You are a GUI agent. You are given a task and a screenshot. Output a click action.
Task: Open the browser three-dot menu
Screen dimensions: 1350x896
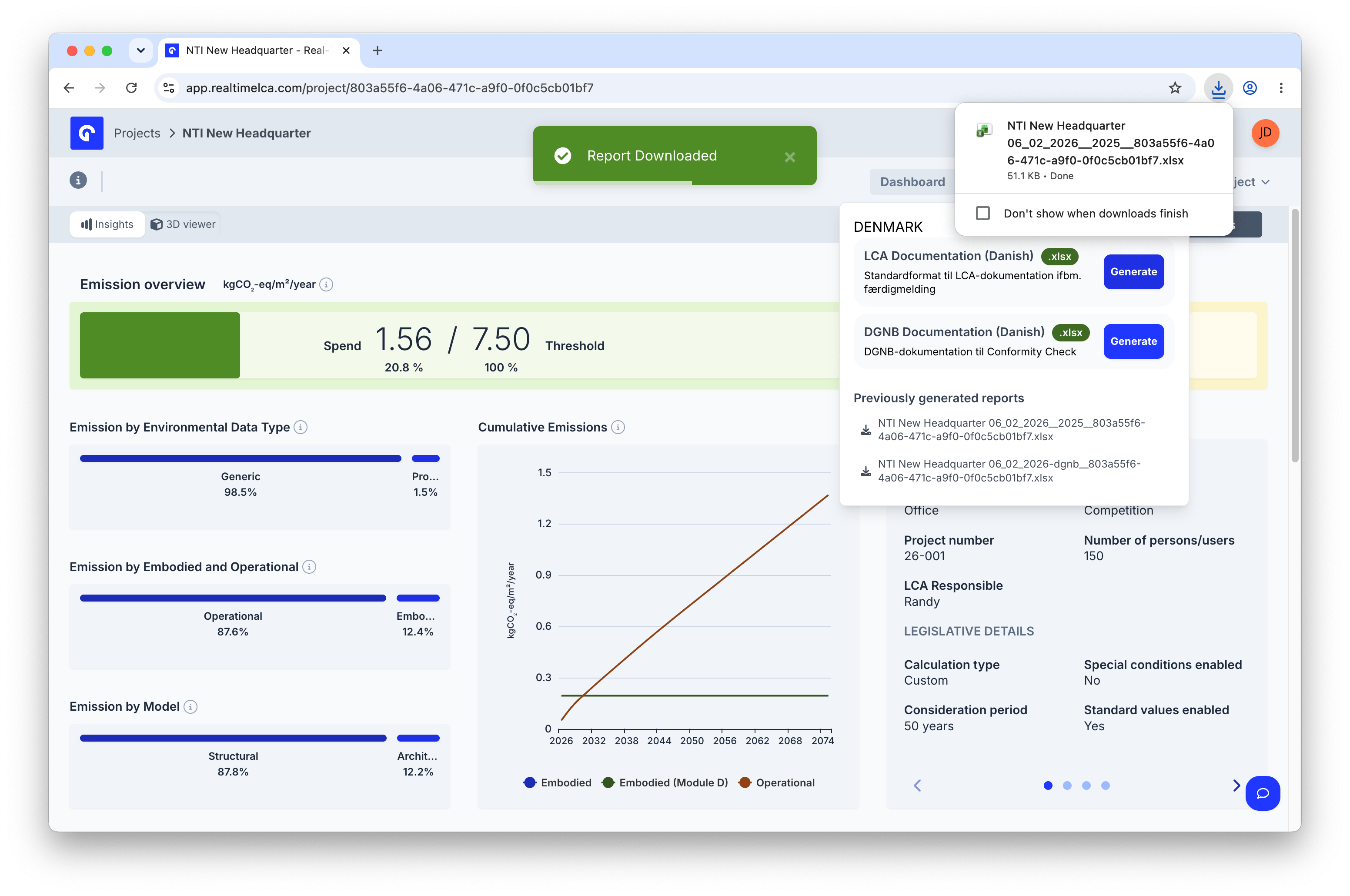coord(1281,88)
